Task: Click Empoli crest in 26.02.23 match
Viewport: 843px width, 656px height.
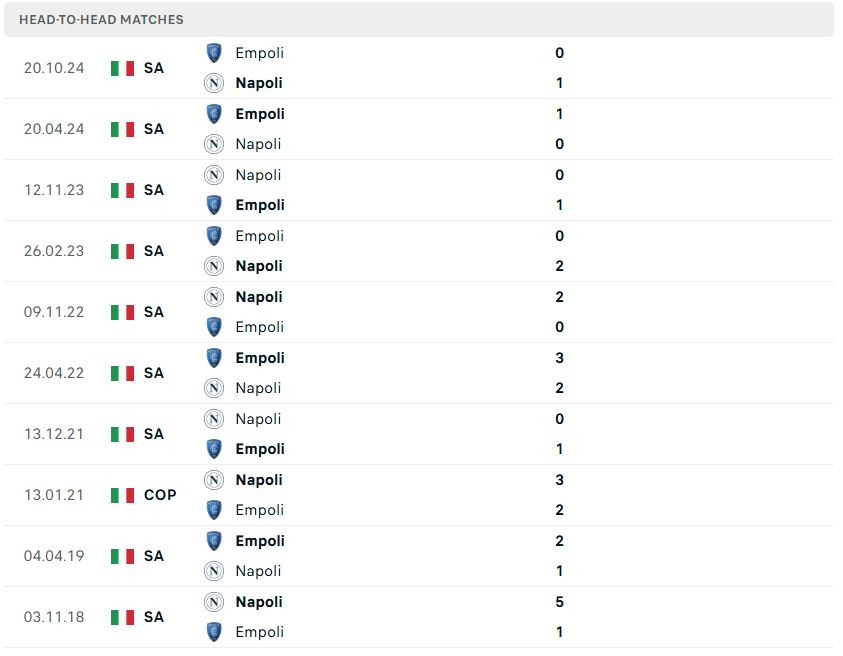Action: coord(214,236)
